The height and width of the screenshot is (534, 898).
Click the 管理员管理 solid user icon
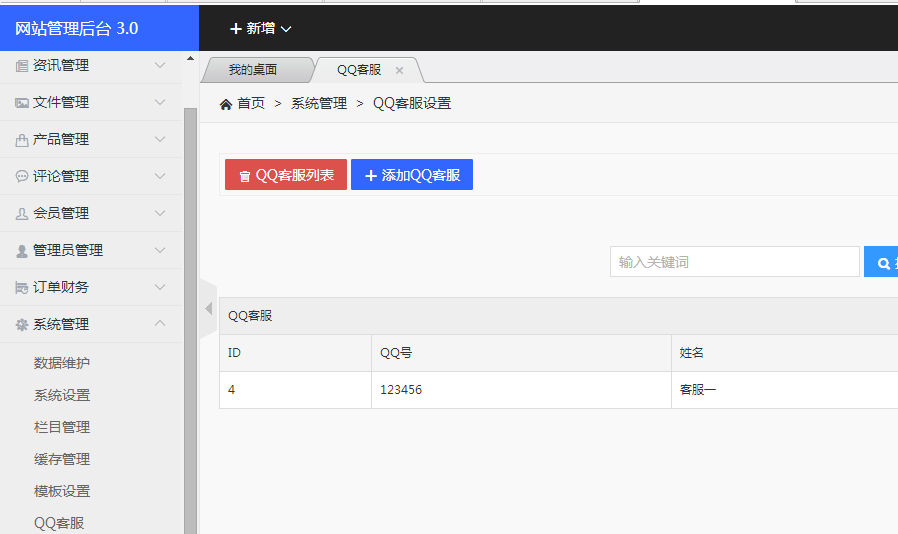(22, 251)
